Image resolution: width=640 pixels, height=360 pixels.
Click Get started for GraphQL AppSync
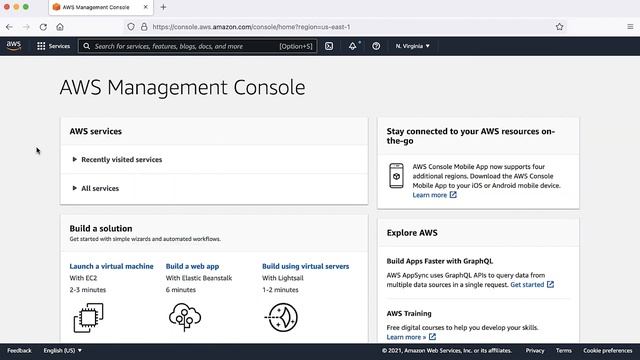(x=527, y=284)
